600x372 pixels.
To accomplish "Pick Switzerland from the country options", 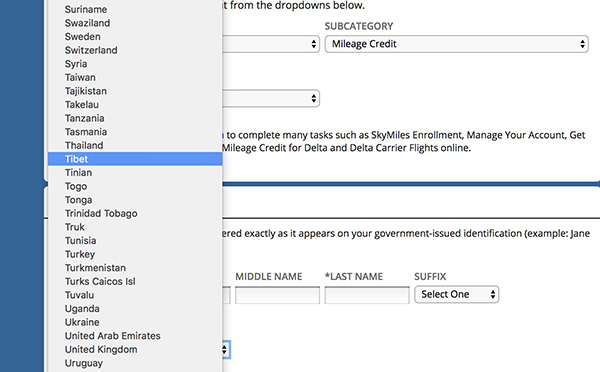I will (135, 50).
